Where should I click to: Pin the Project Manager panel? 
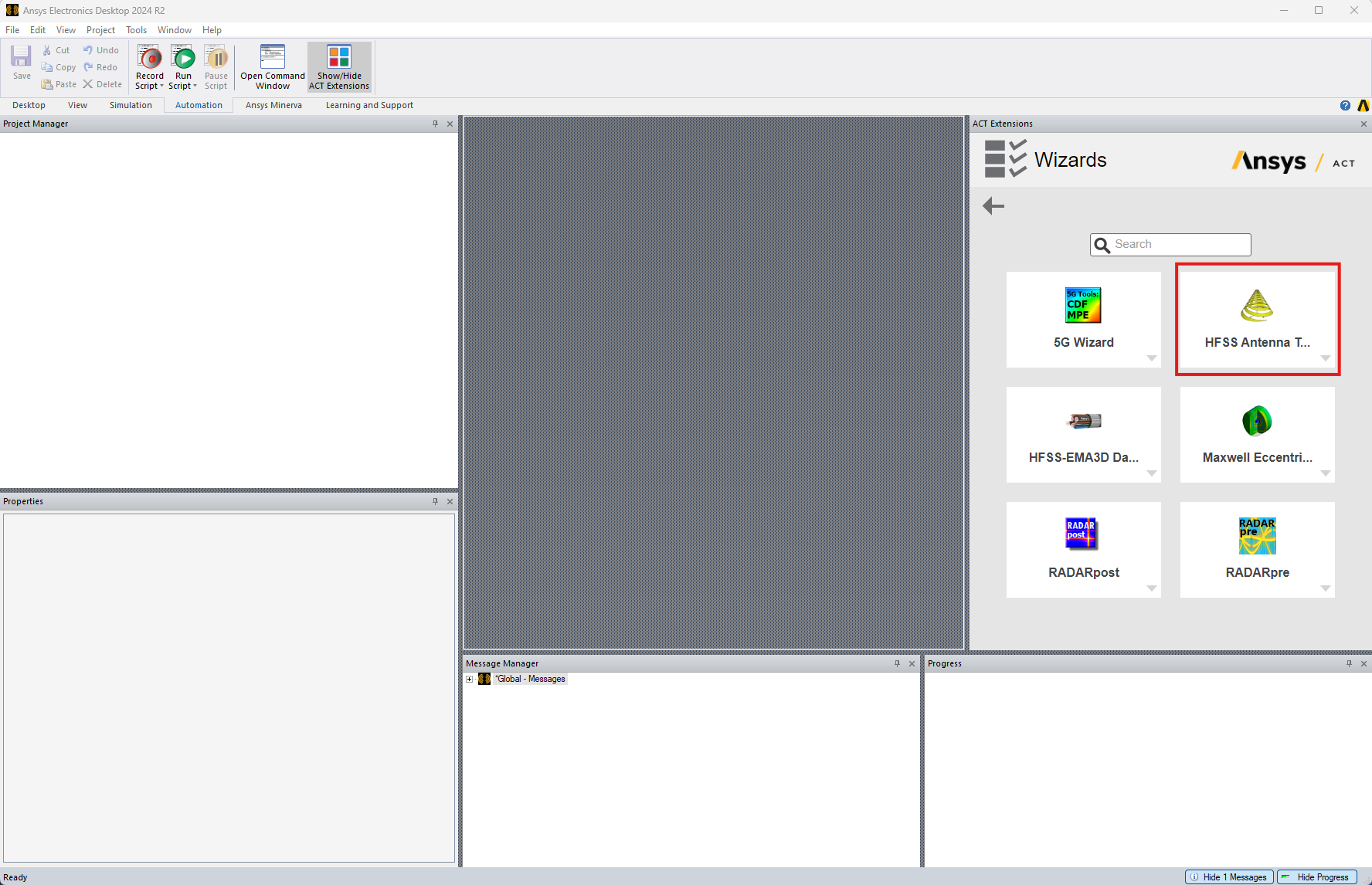[x=435, y=124]
